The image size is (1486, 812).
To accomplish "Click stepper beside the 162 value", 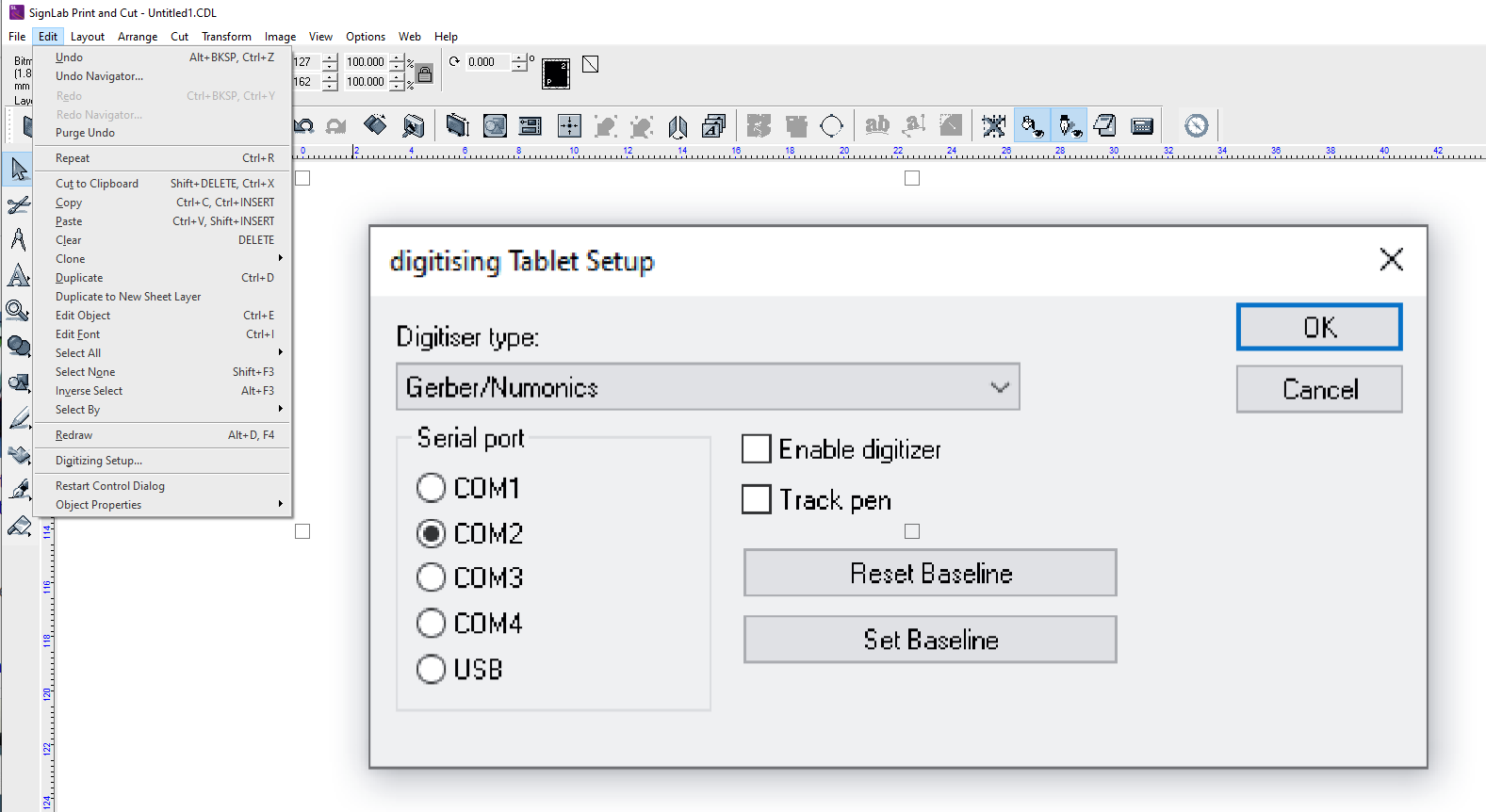I will coord(330,82).
